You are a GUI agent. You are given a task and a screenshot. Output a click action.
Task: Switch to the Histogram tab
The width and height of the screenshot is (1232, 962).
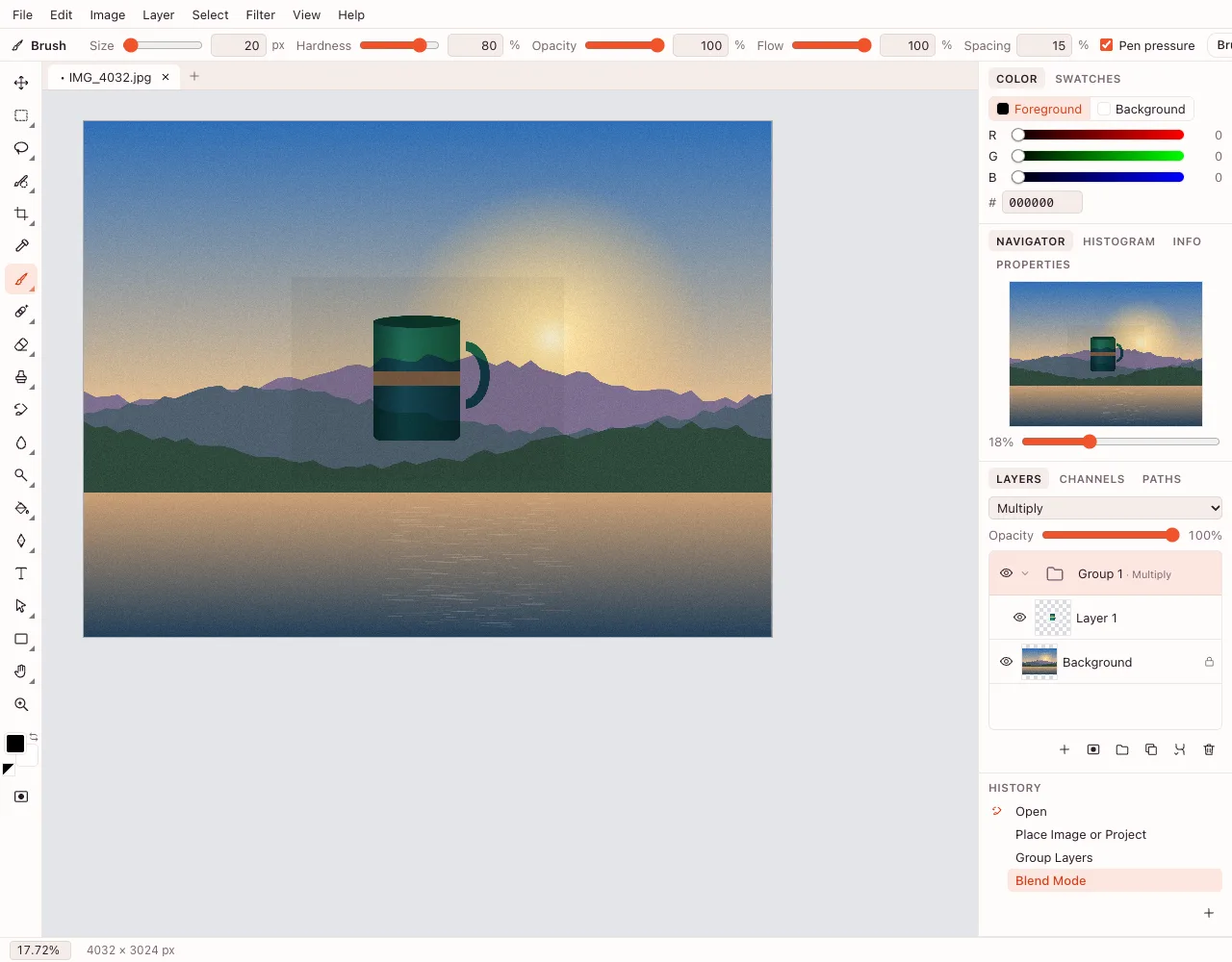1118,241
